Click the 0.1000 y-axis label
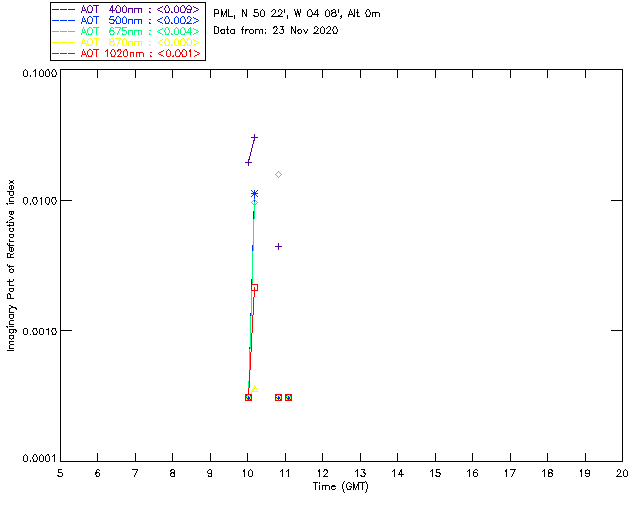Screen dimensions: 640x512 tap(40, 73)
